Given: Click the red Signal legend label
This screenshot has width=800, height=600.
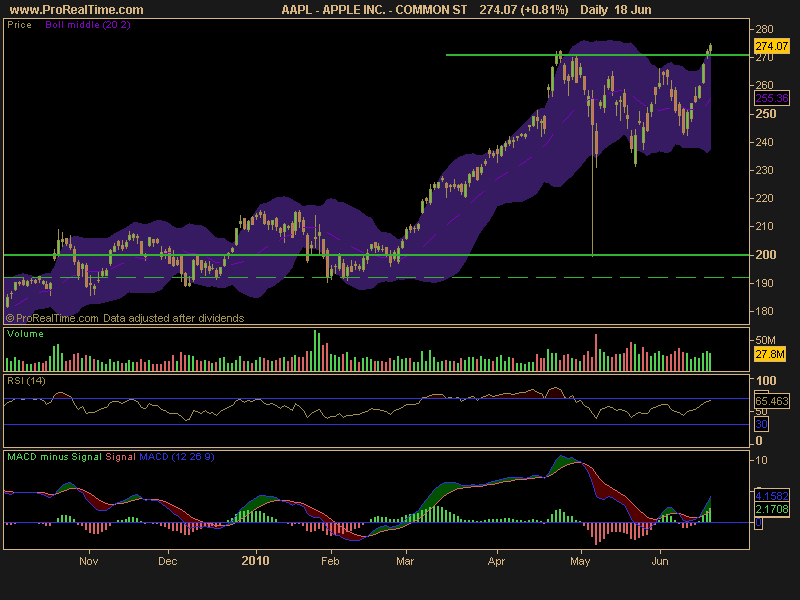Looking at the screenshot, I should 120,457.
